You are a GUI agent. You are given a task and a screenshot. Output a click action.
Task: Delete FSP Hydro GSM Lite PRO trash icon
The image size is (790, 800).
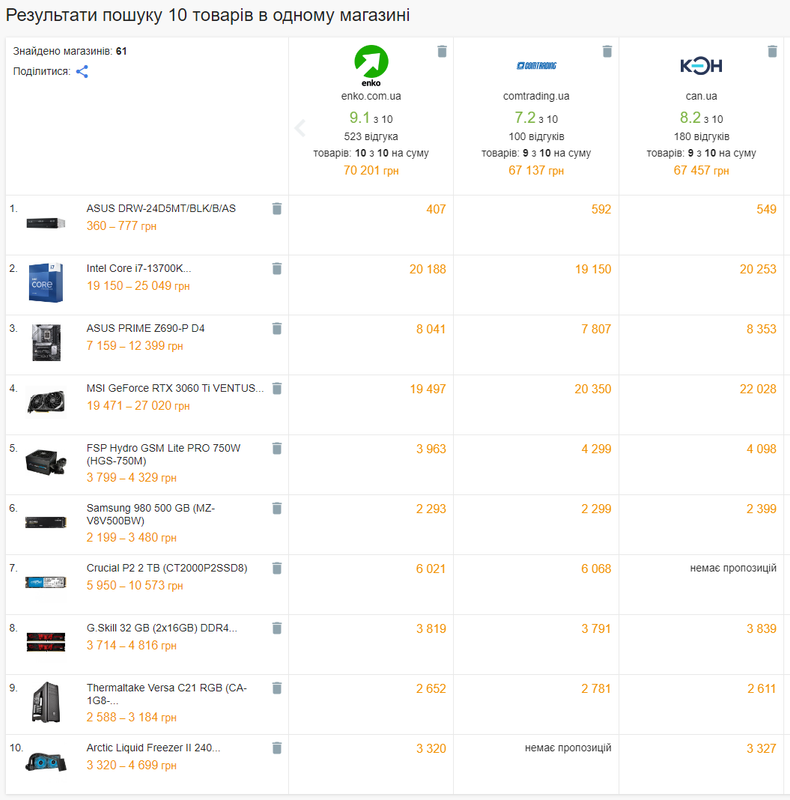277,448
